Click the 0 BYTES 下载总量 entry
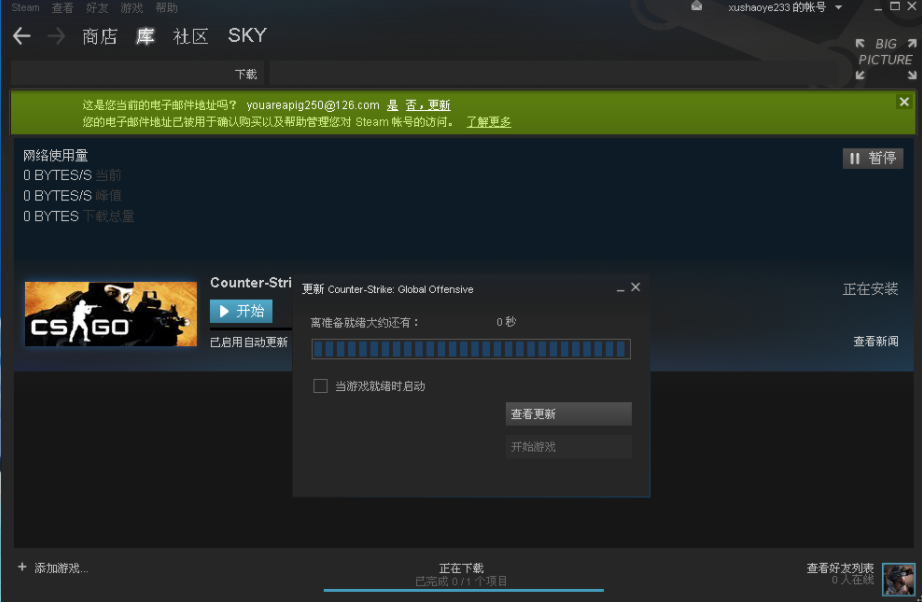 coord(79,216)
